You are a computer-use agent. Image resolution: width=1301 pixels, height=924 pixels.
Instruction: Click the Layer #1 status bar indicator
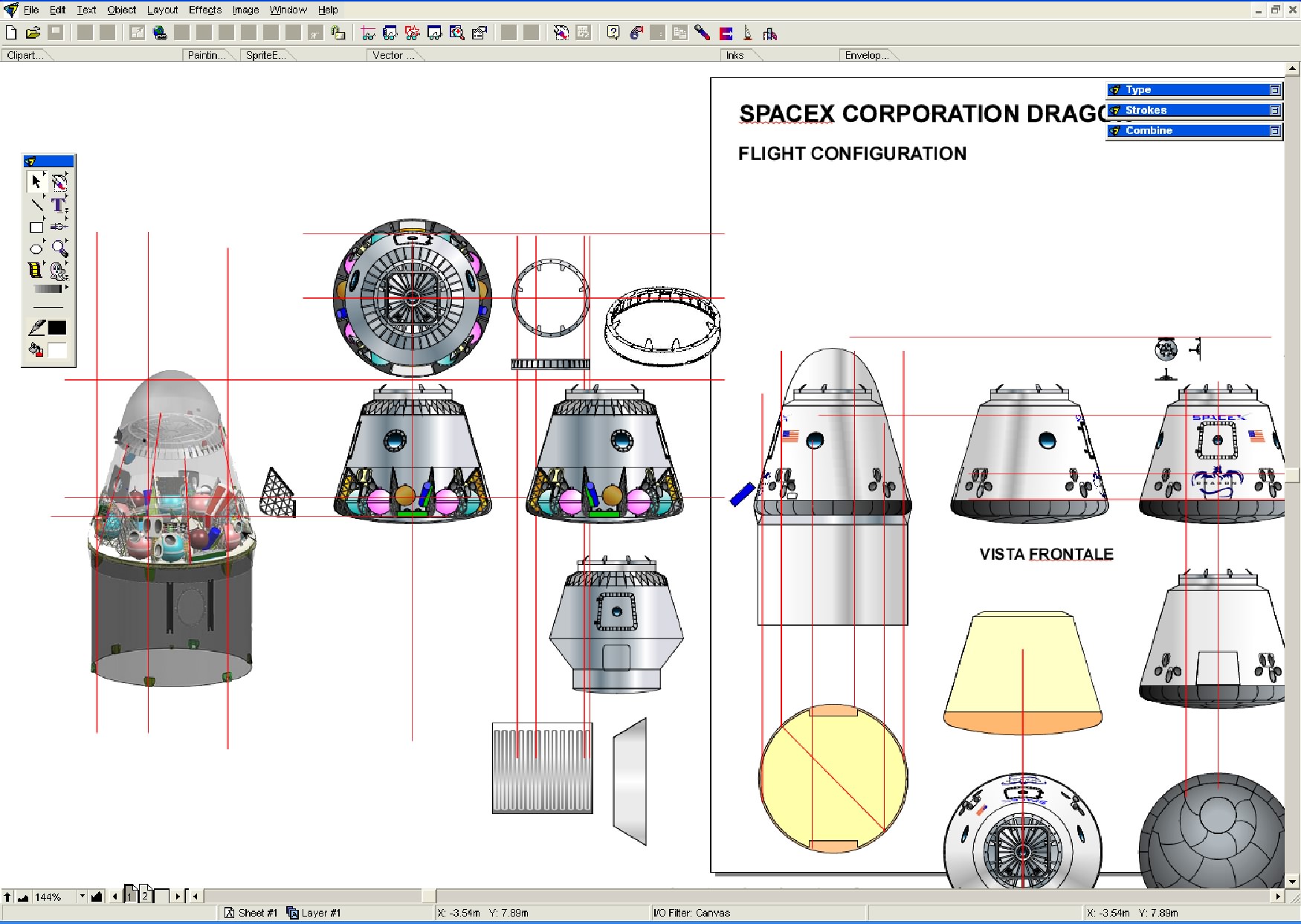pos(314,913)
